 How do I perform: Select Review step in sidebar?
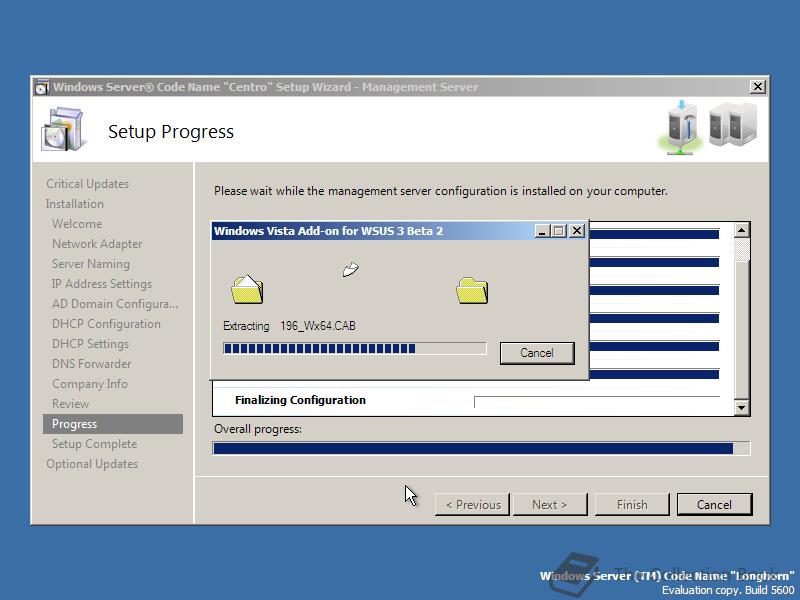click(x=70, y=404)
